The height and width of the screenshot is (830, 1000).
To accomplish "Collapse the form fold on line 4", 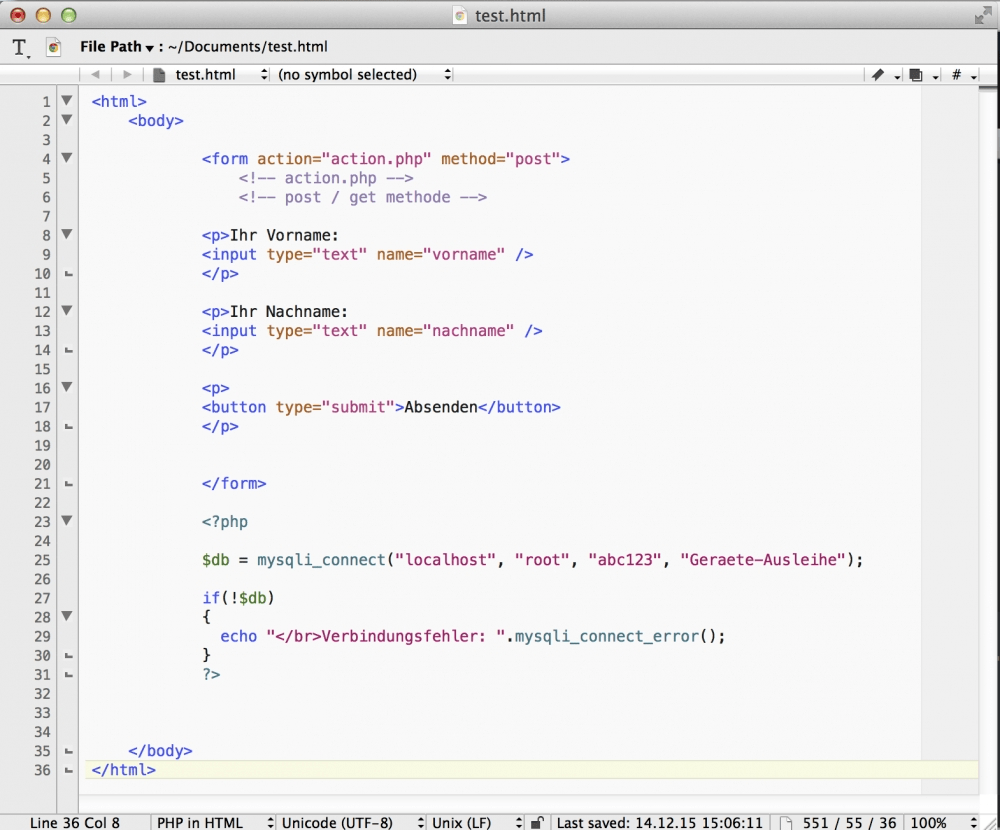I will point(67,158).
